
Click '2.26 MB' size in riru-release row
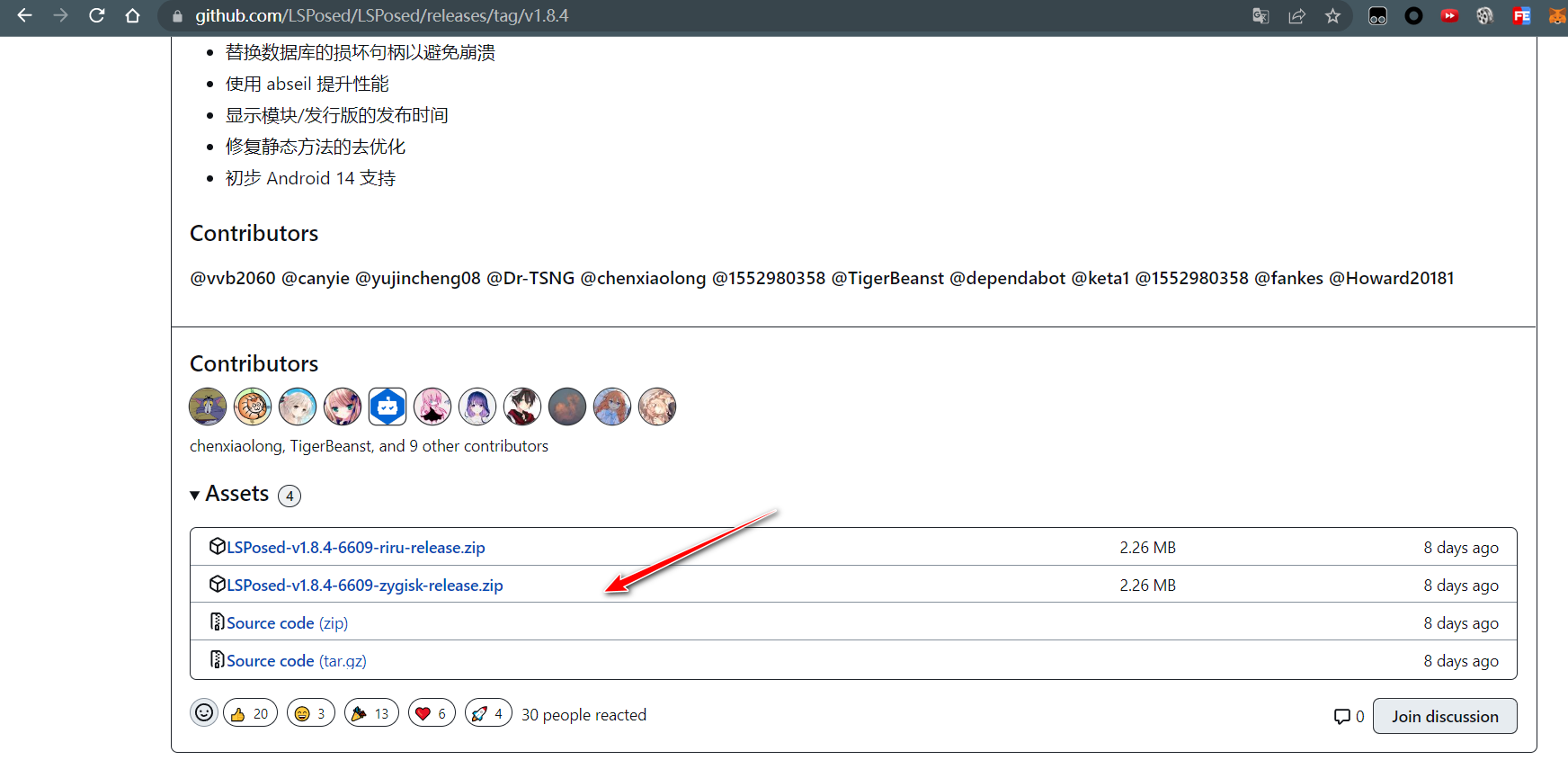(x=1148, y=548)
